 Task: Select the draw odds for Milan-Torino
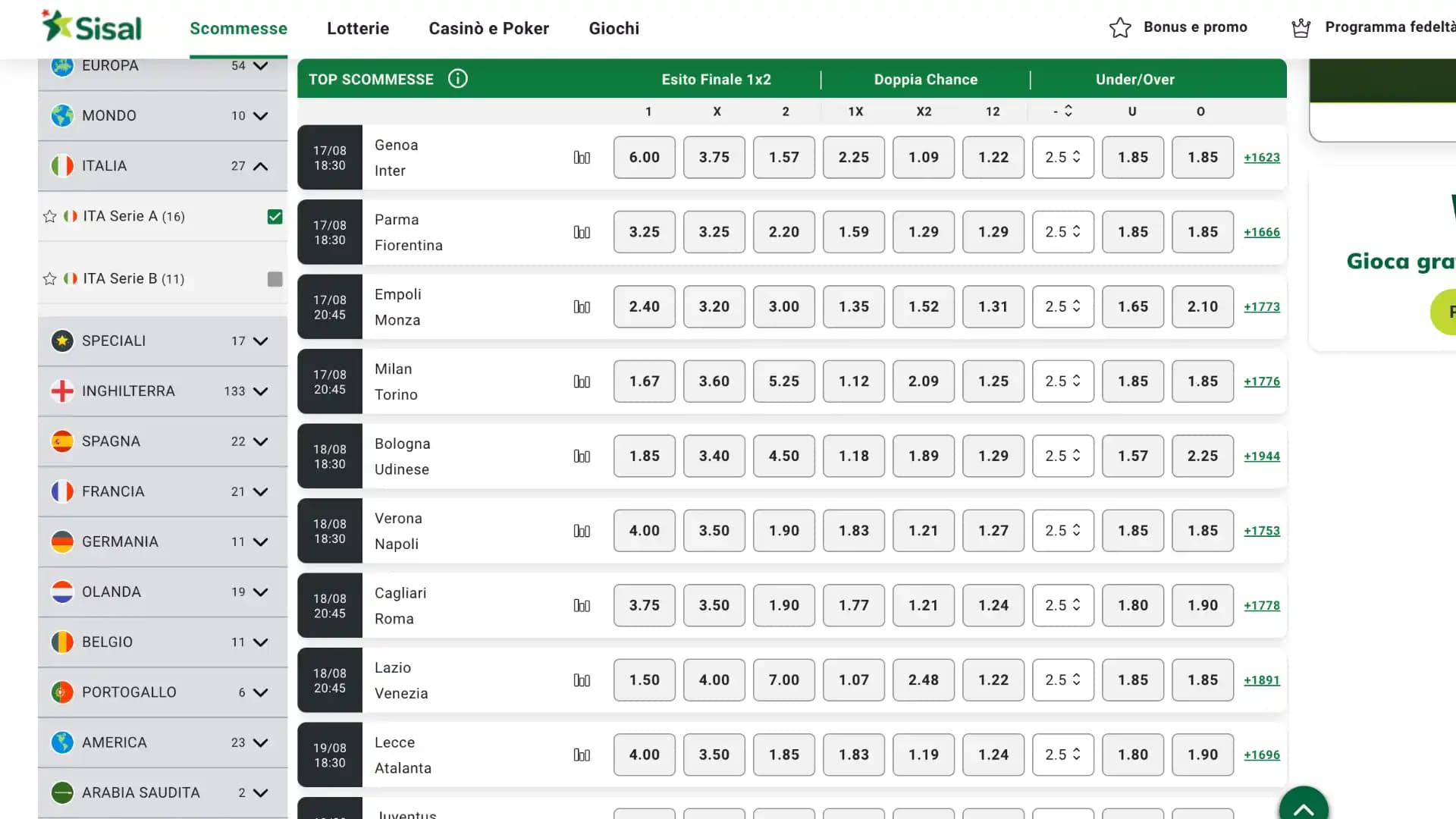(714, 381)
